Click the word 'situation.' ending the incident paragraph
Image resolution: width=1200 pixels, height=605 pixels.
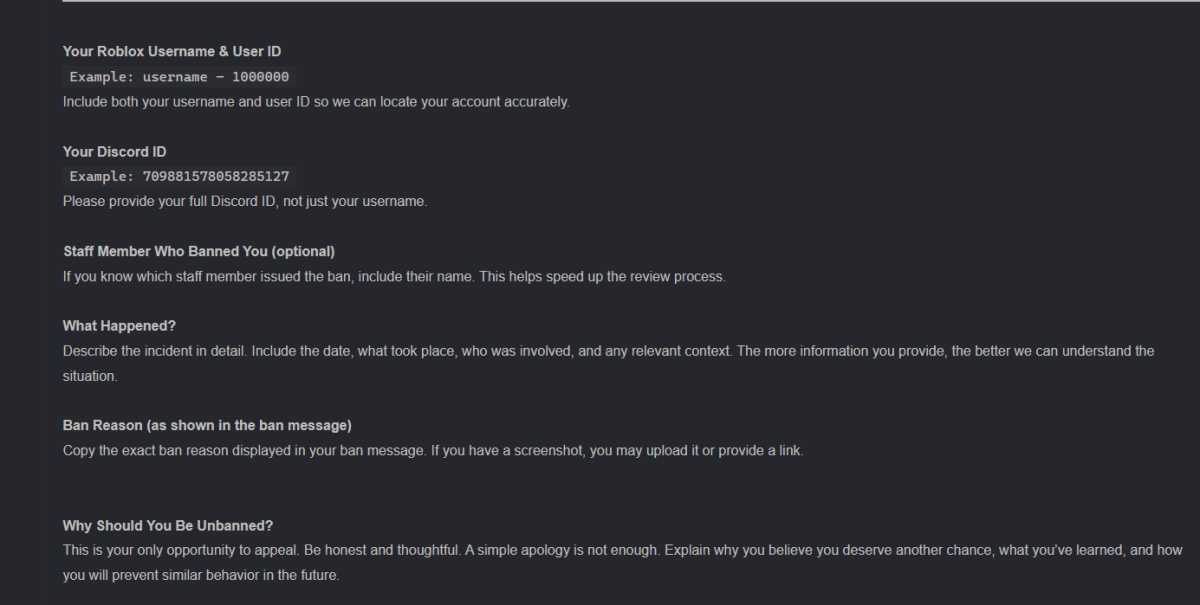click(x=90, y=377)
